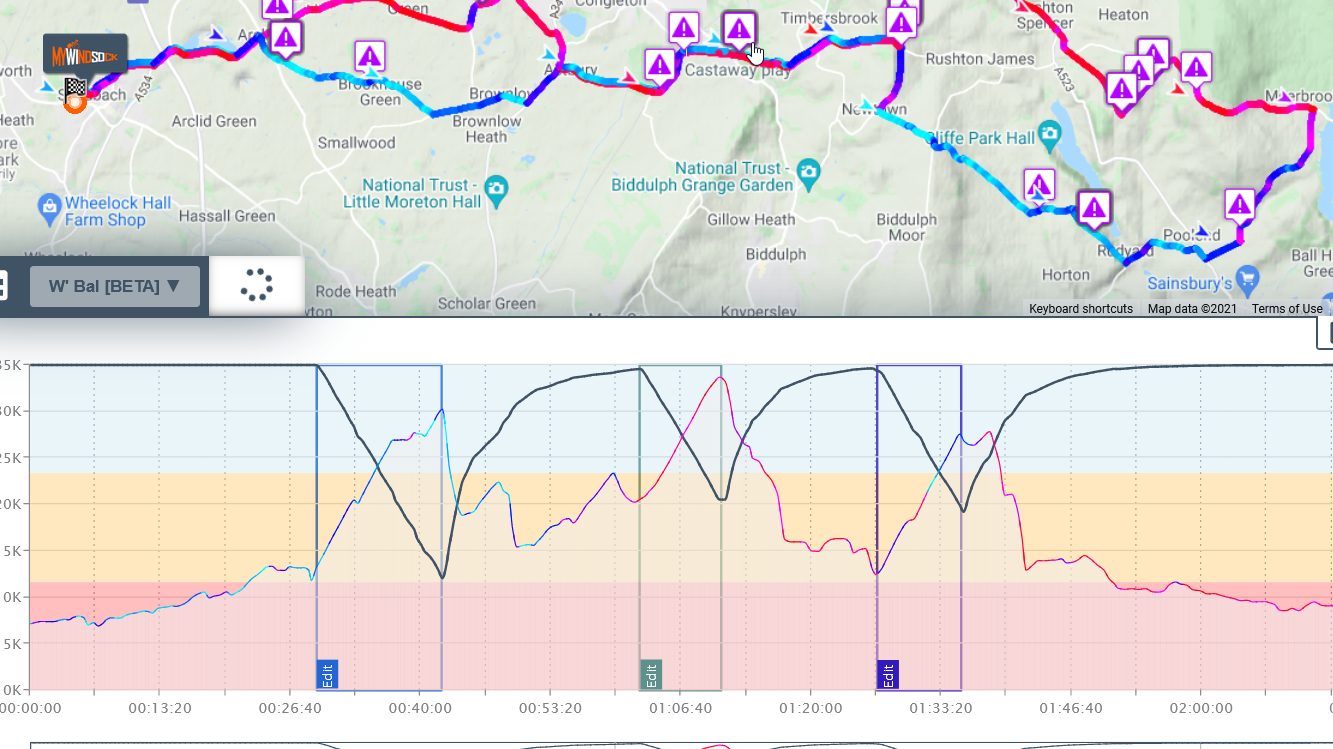Click the blue Edit tag on first segment
Viewport: 1333px width, 749px height.
point(327,675)
